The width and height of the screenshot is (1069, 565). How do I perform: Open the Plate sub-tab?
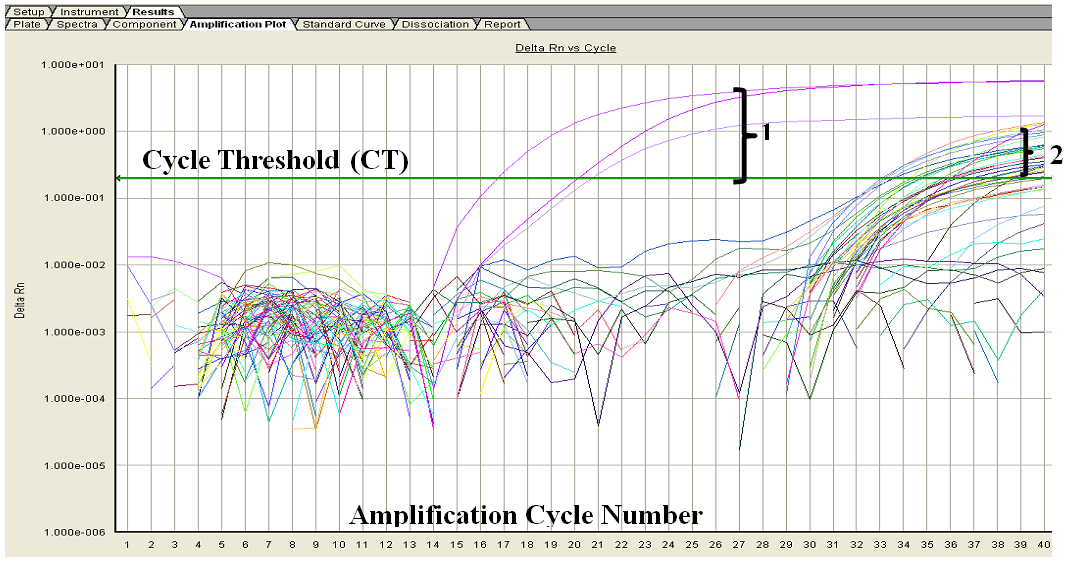point(27,24)
